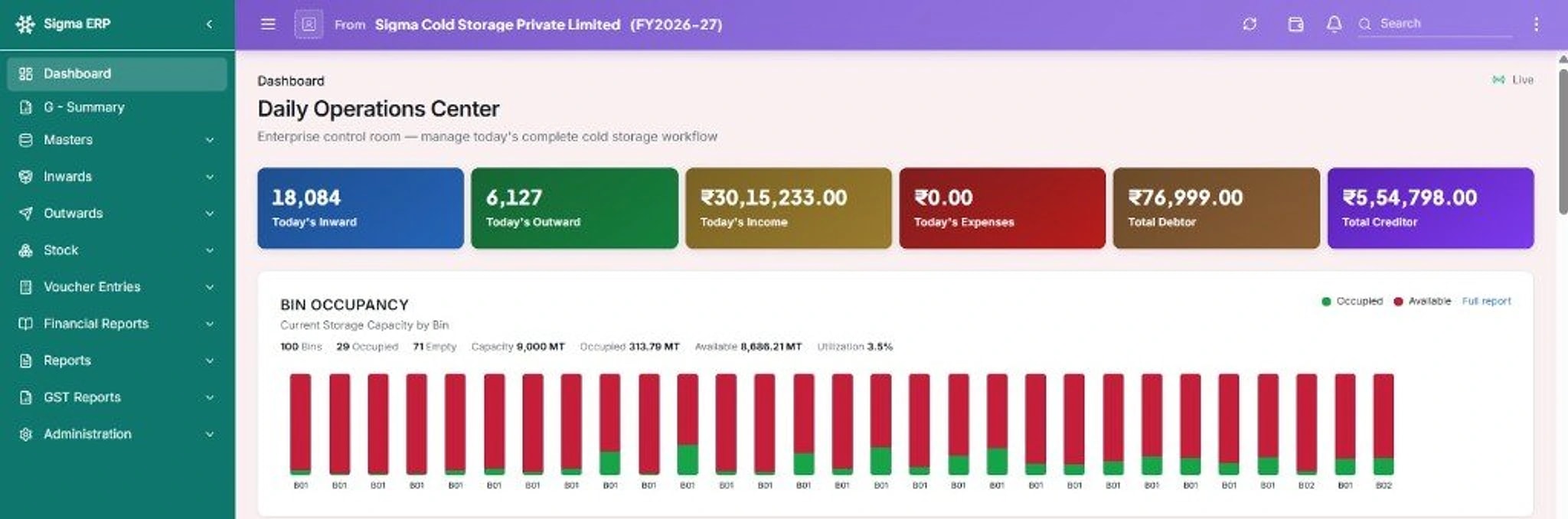Image resolution: width=1568 pixels, height=519 pixels.
Task: Click the 29 Occupied count
Action: pyautogui.click(x=367, y=347)
